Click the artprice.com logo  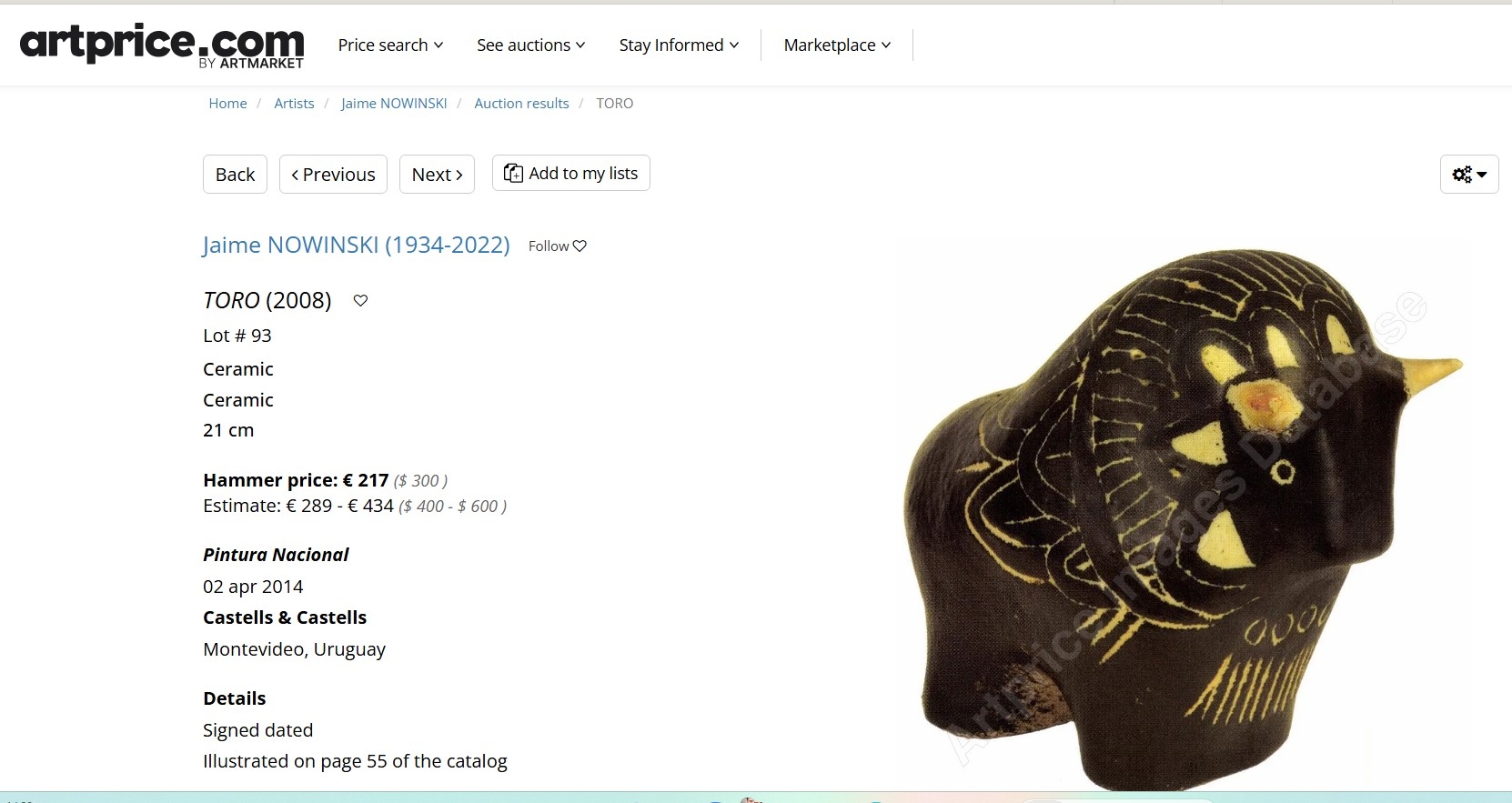(x=162, y=45)
